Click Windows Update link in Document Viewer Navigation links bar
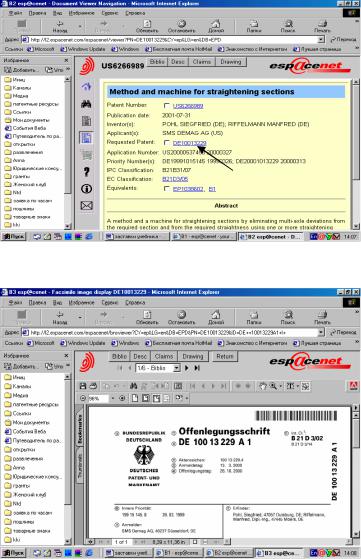The height and width of the screenshot is (559, 361). [x=83, y=49]
